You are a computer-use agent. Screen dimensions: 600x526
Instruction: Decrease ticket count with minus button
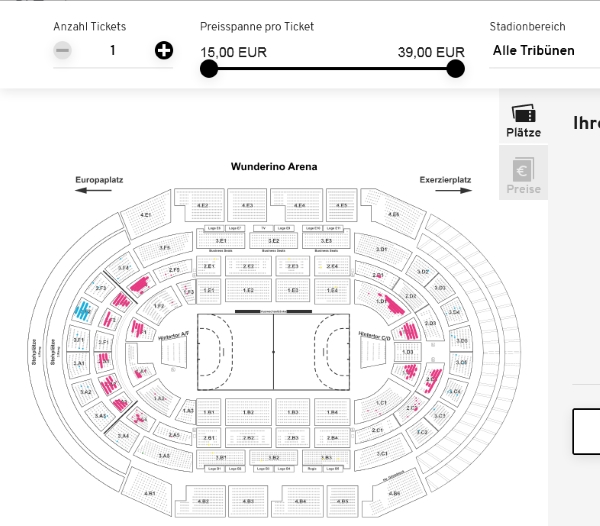[x=63, y=50]
